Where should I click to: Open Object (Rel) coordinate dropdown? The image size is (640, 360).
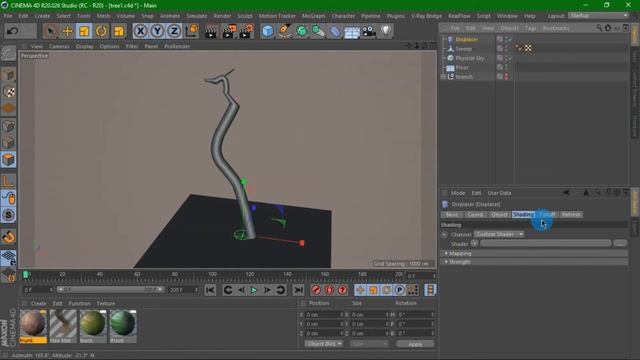(x=323, y=344)
